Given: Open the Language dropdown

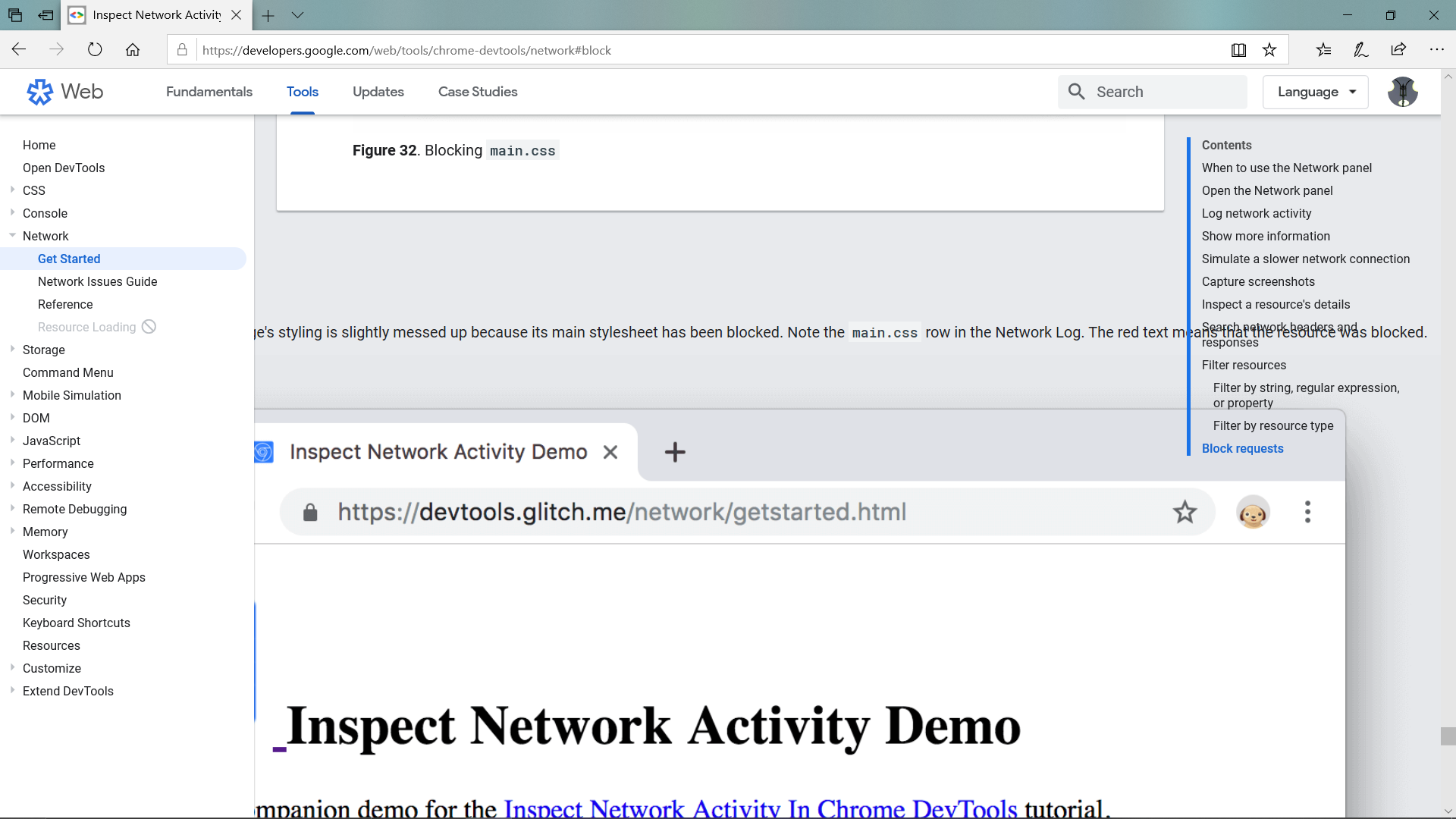Looking at the screenshot, I should [x=1316, y=92].
